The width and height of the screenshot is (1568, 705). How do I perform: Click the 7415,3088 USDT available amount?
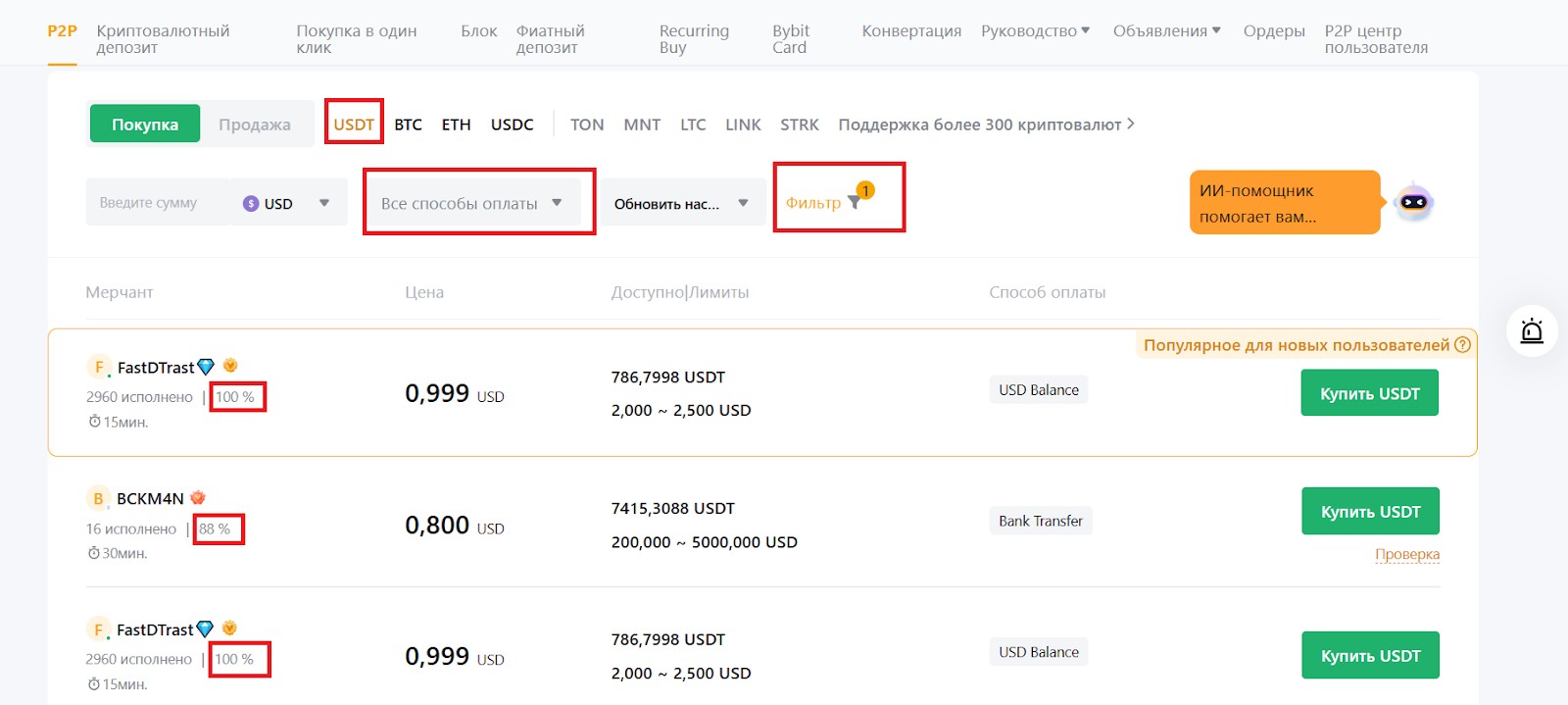coord(672,508)
